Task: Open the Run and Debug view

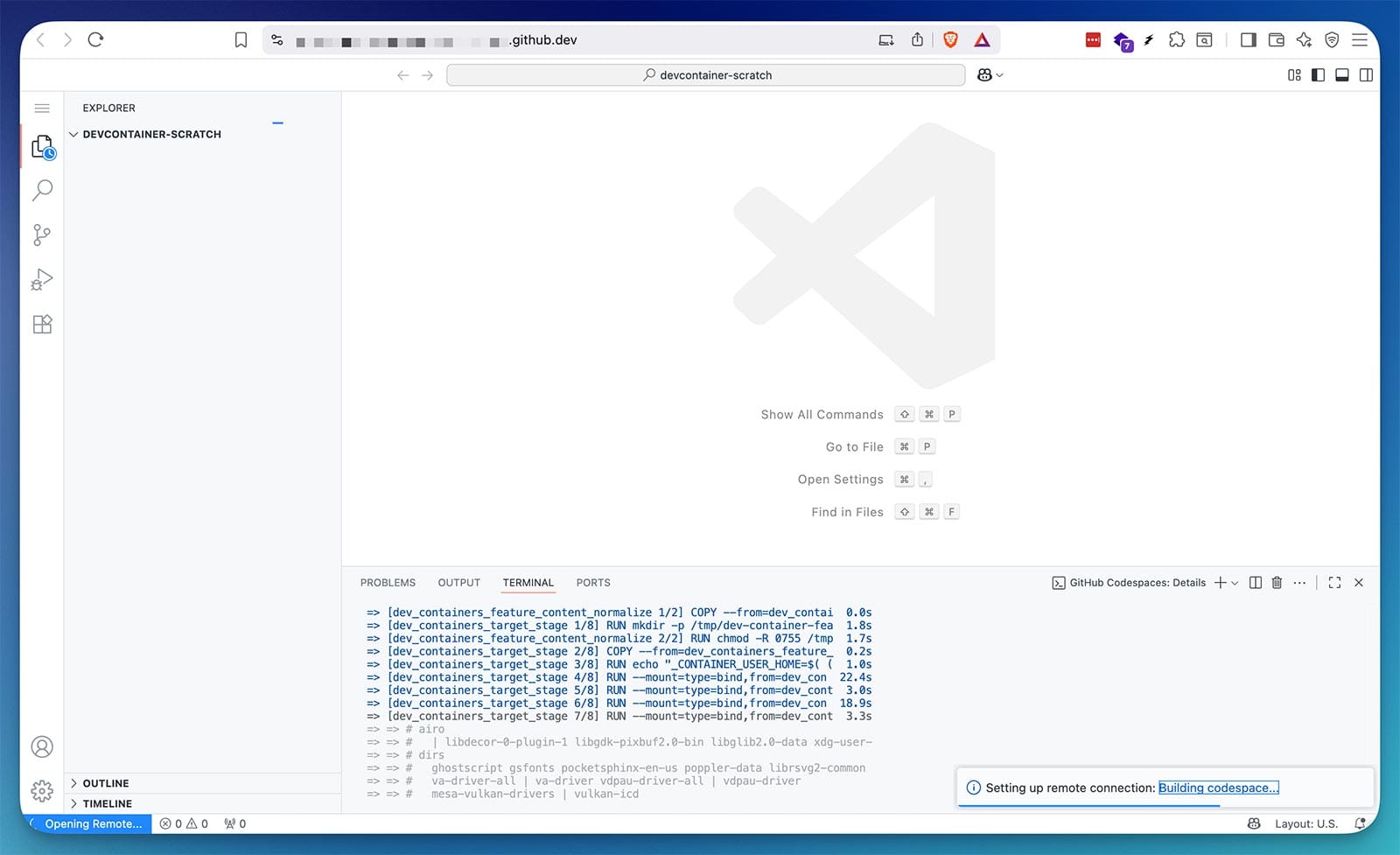Action: click(42, 280)
